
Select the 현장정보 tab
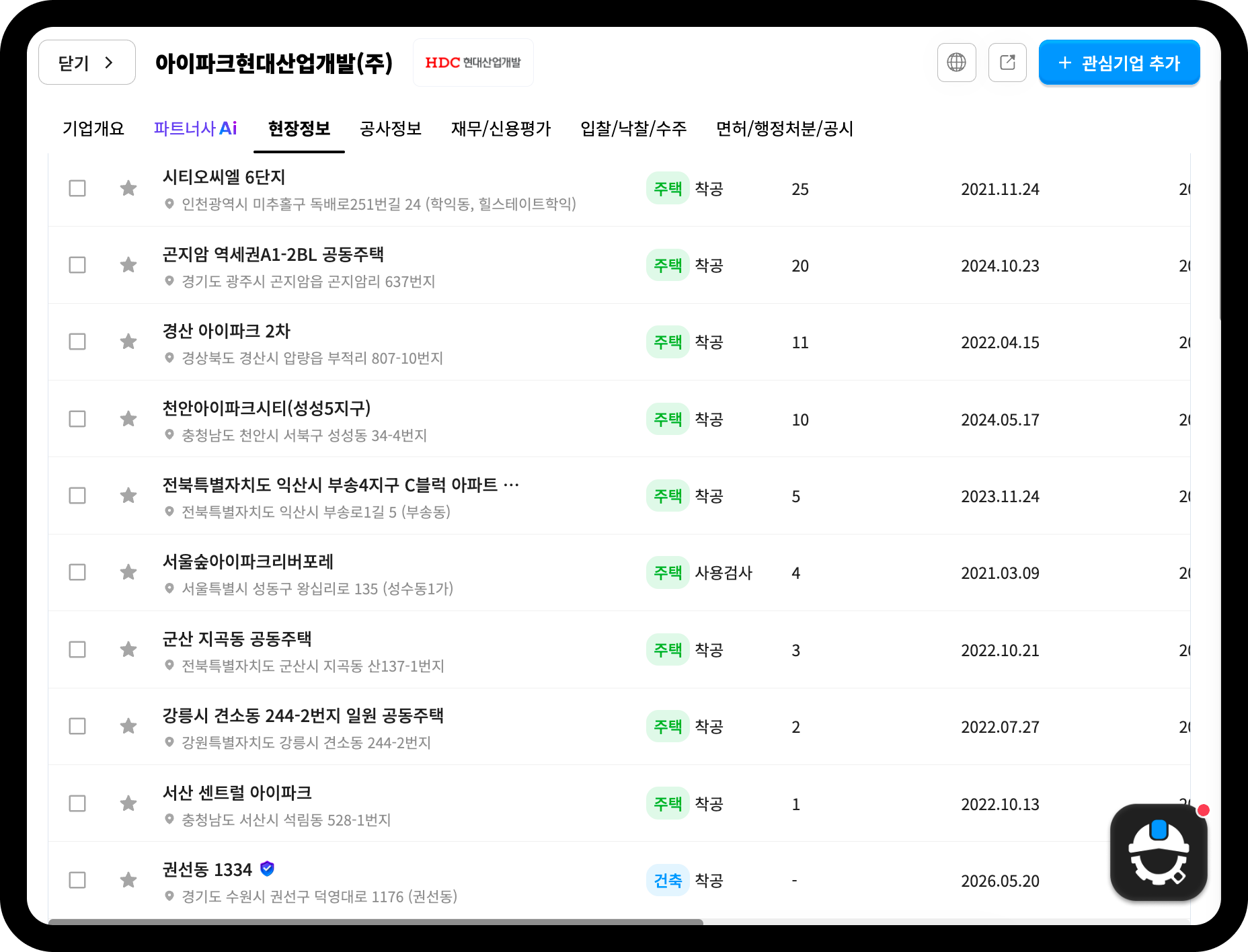(x=299, y=128)
